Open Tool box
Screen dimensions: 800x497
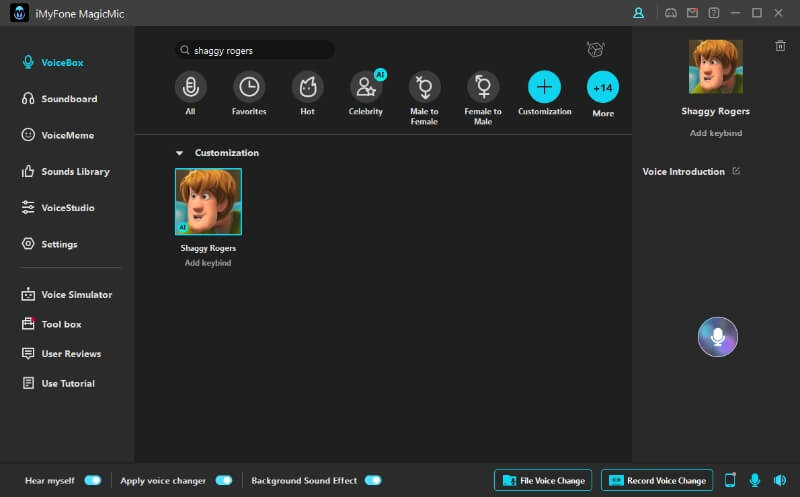click(x=52, y=324)
